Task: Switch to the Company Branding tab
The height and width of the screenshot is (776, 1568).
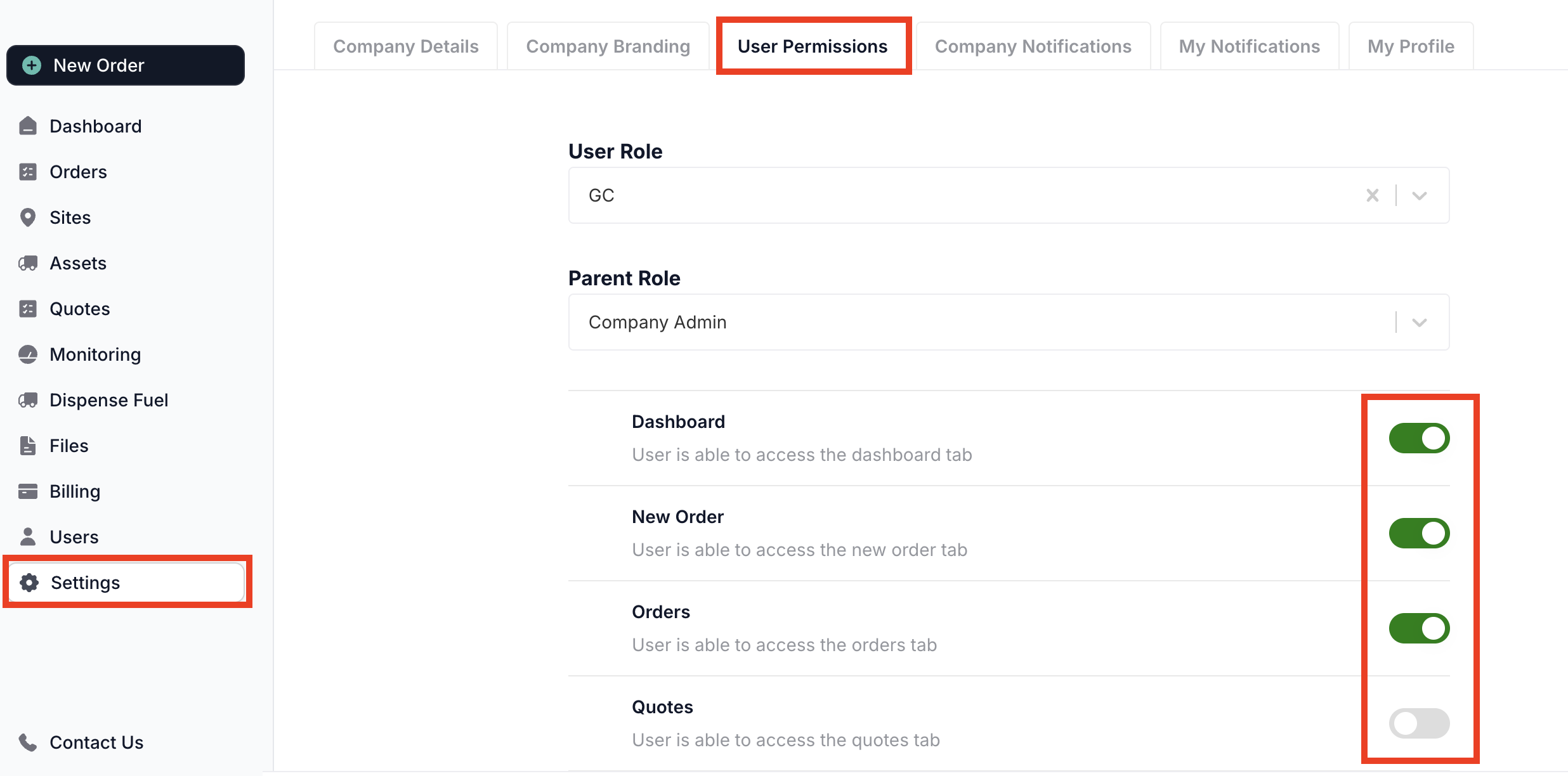Action: [x=608, y=46]
